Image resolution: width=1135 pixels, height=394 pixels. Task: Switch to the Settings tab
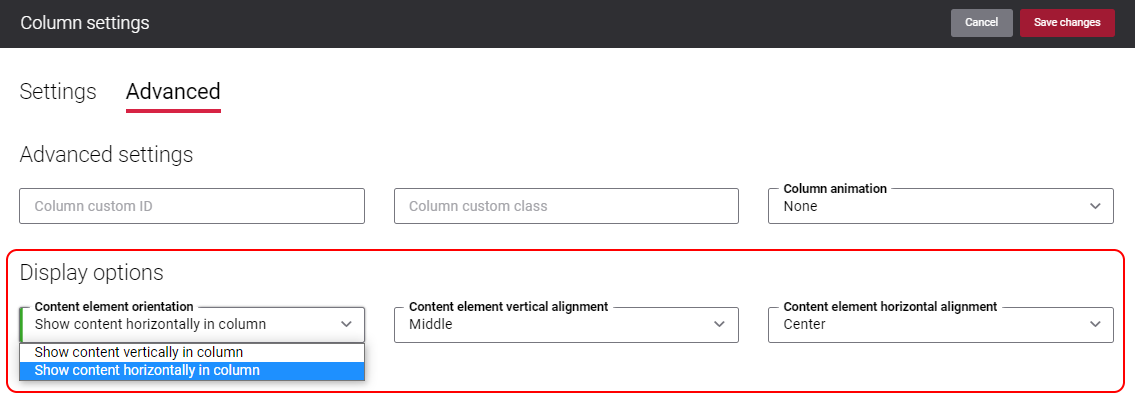pos(58,92)
